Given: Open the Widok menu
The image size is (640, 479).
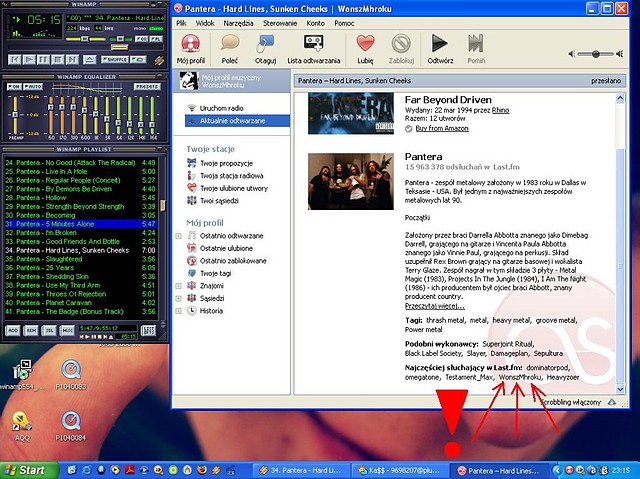Looking at the screenshot, I should 205,23.
